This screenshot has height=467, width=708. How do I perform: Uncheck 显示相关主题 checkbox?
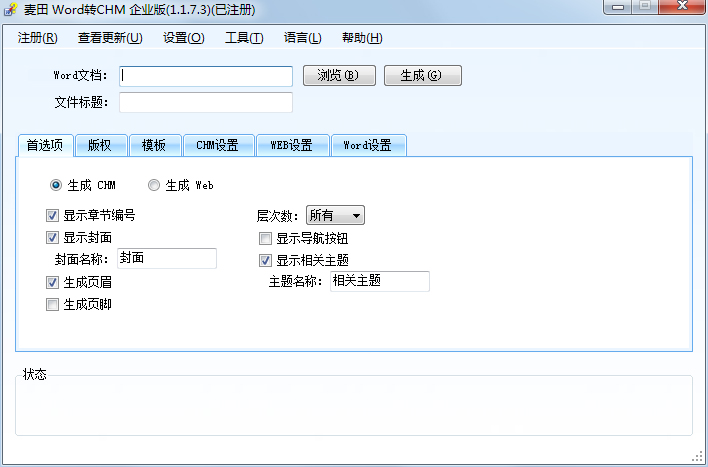tap(266, 261)
